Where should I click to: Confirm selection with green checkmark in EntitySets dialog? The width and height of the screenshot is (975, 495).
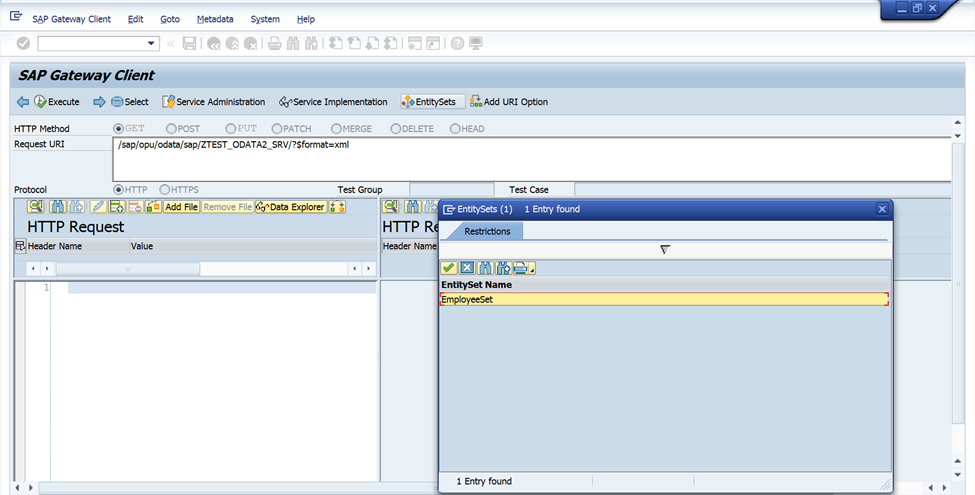coord(449,268)
